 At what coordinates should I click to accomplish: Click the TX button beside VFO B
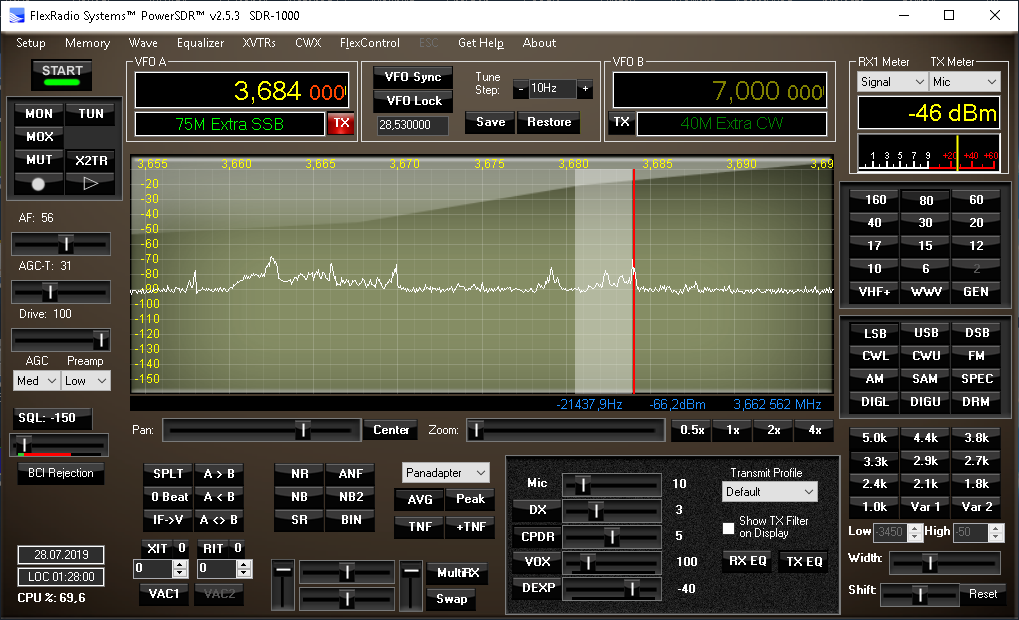(621, 122)
